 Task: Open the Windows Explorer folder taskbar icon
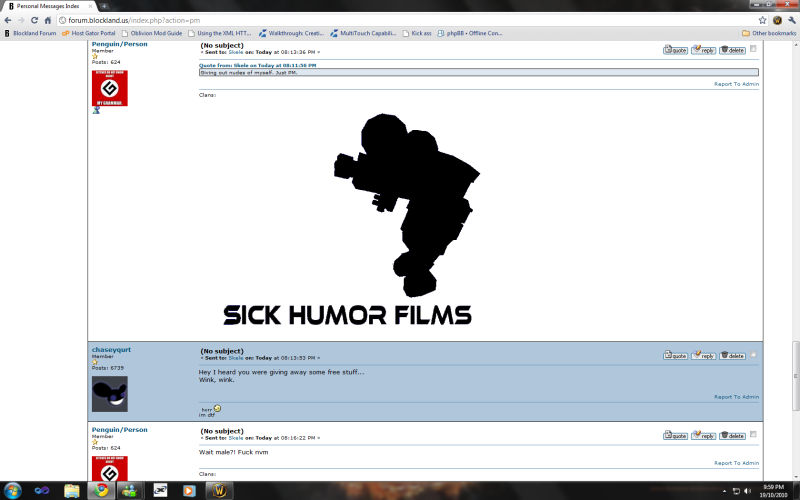coord(72,491)
